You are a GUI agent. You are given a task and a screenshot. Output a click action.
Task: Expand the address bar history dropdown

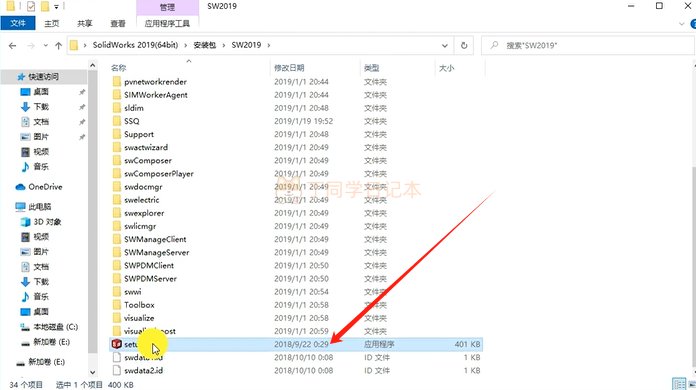click(x=444, y=45)
